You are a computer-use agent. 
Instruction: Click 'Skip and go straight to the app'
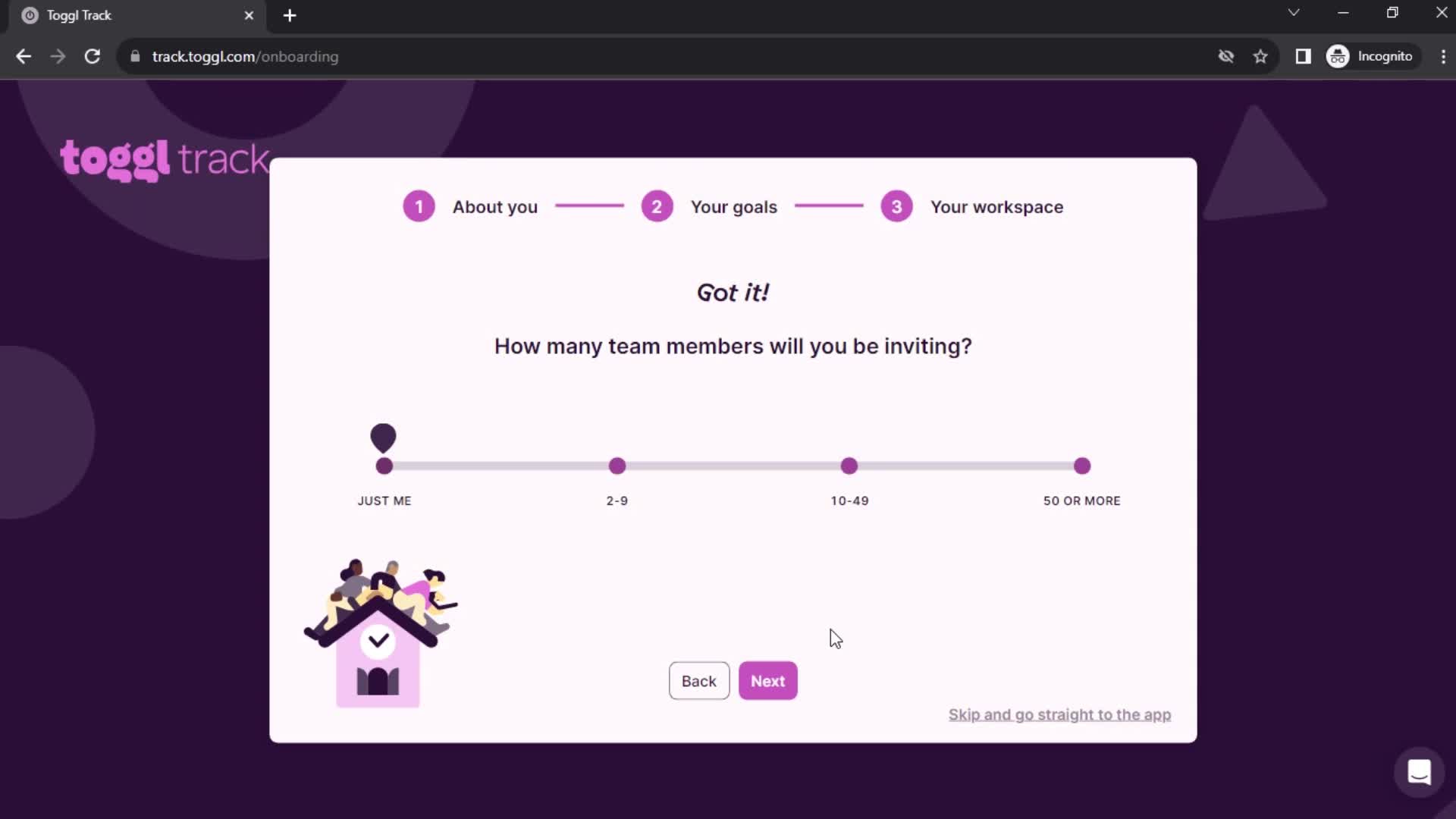tap(1060, 715)
